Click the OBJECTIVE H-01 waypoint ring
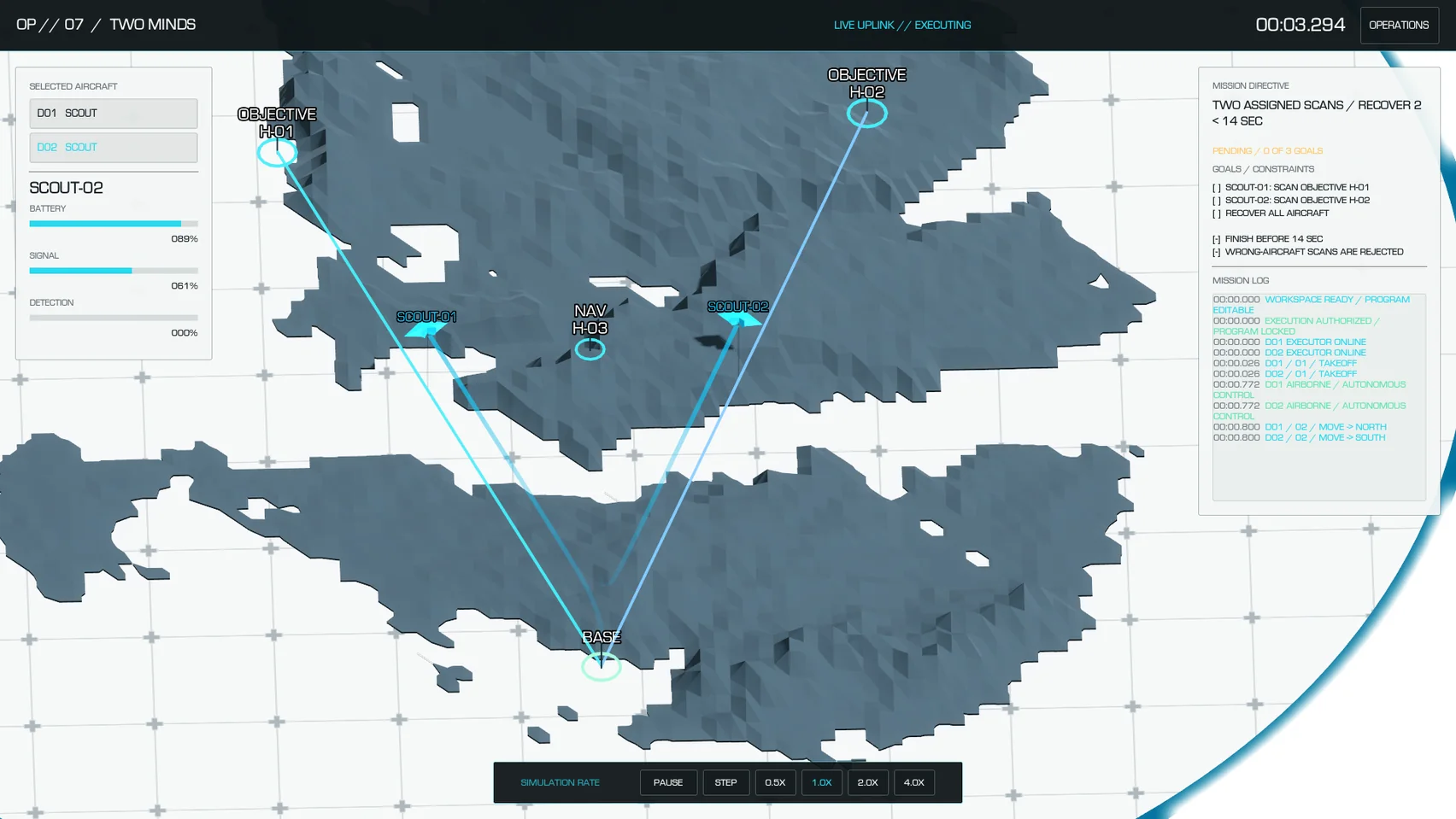This screenshot has height=819, width=1456. [277, 153]
